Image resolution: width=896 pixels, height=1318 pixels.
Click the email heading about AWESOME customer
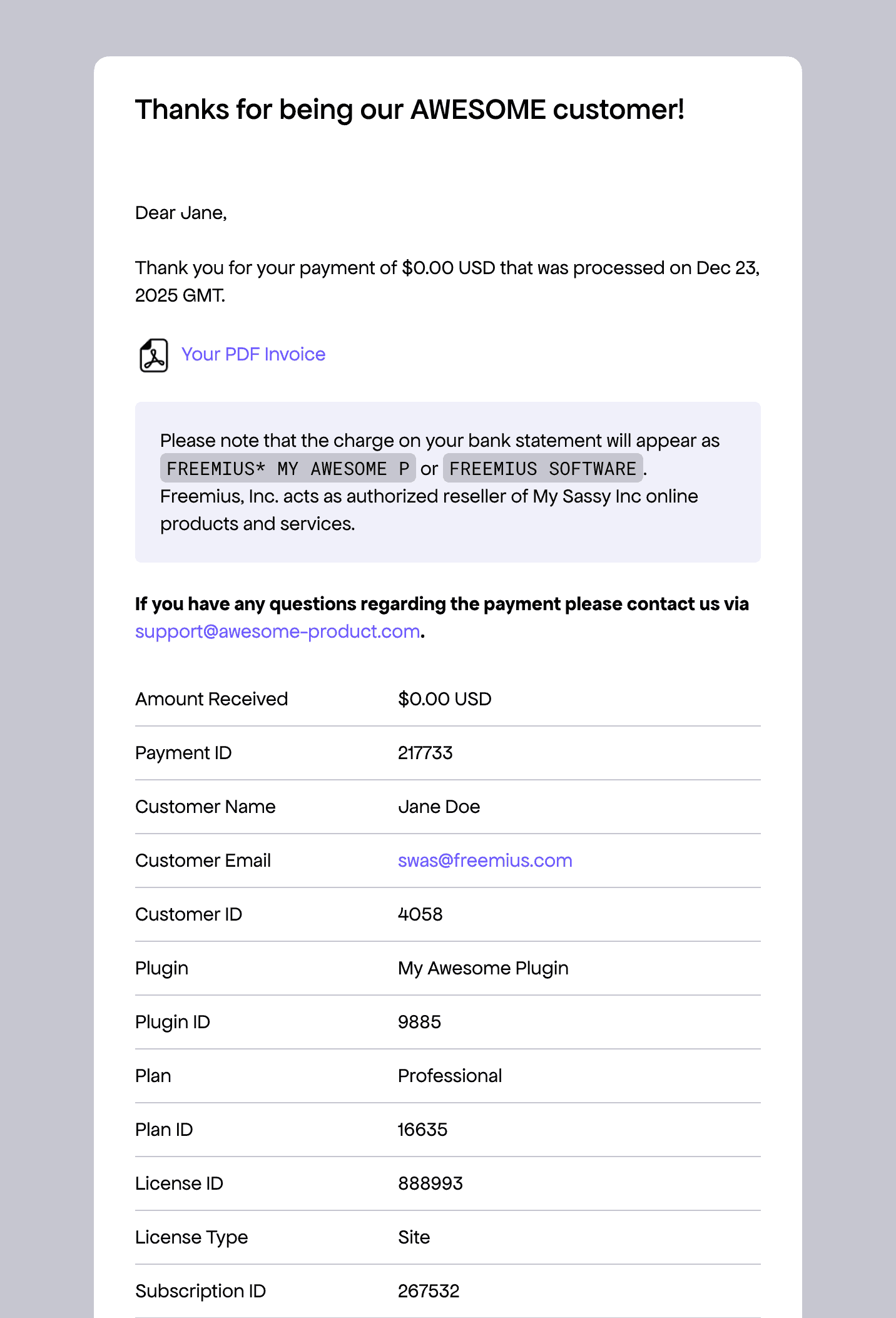[410, 110]
